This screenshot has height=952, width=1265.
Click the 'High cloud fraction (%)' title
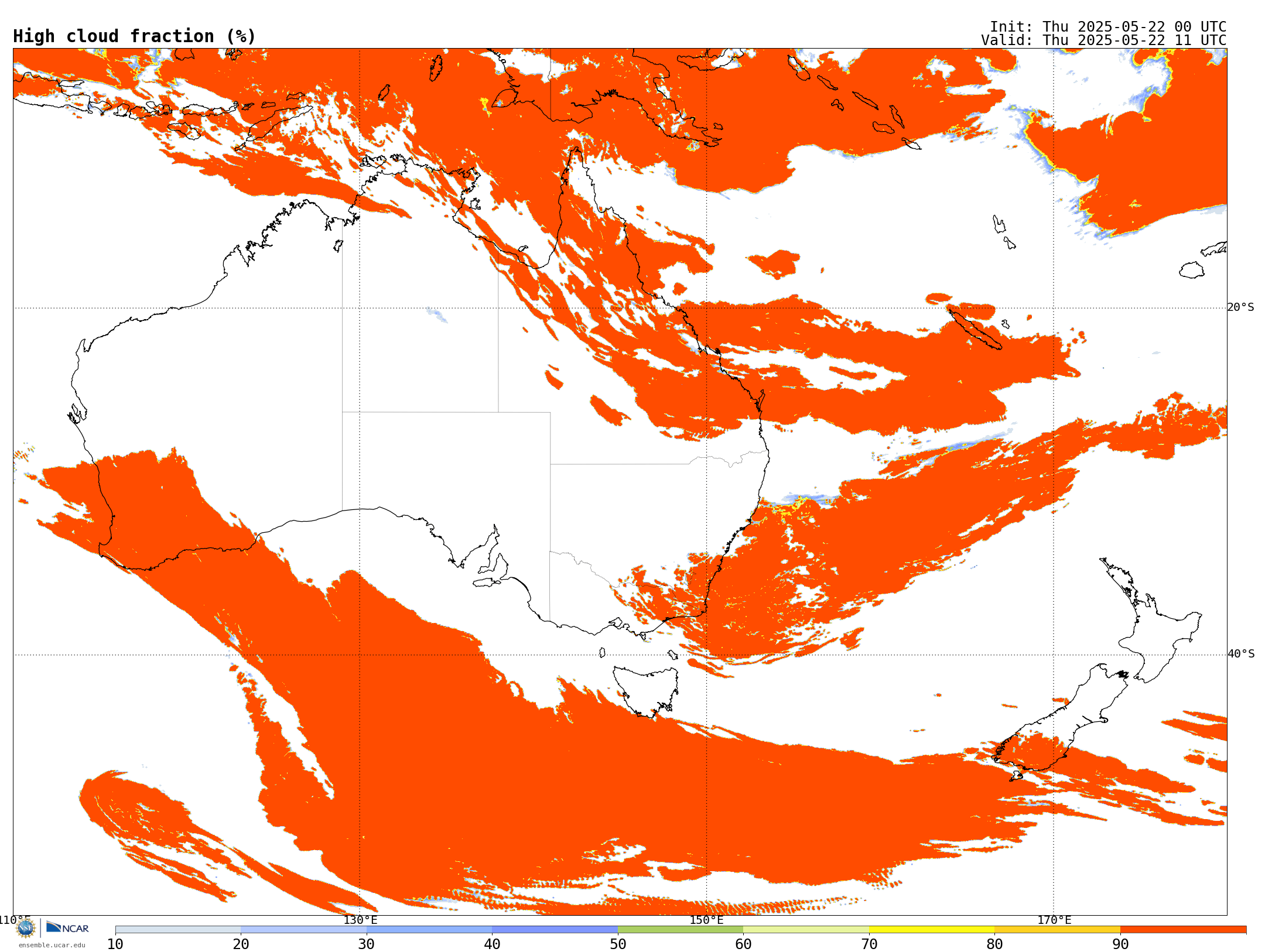click(134, 36)
